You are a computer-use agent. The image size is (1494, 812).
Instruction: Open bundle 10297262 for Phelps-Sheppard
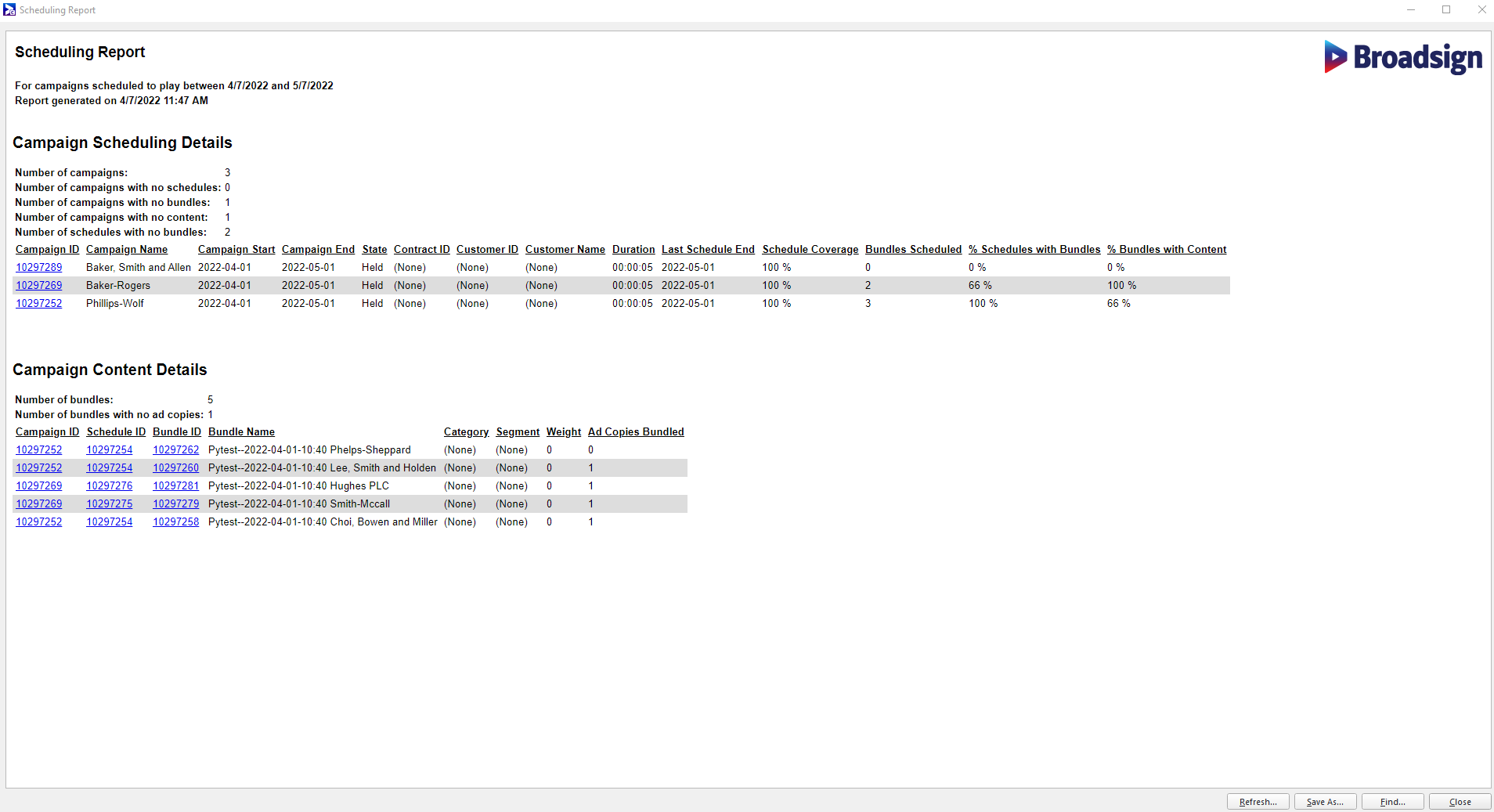175,449
